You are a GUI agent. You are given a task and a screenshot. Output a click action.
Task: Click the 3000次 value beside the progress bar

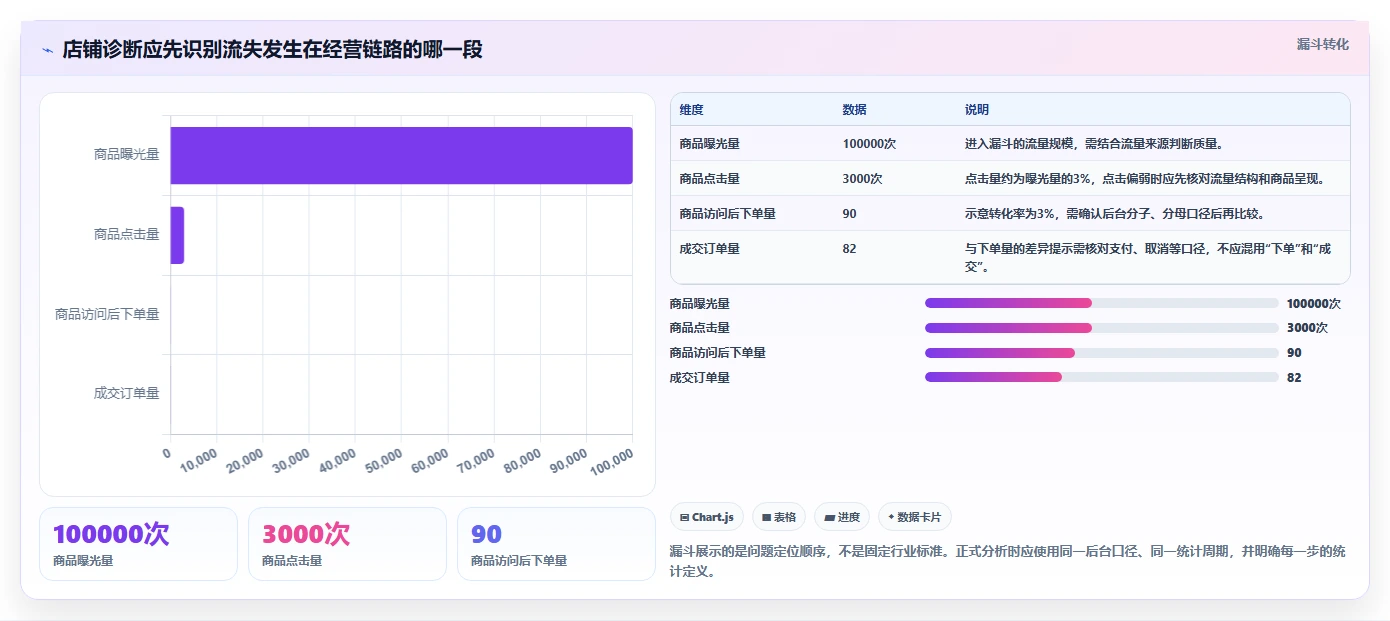[x=1307, y=328]
